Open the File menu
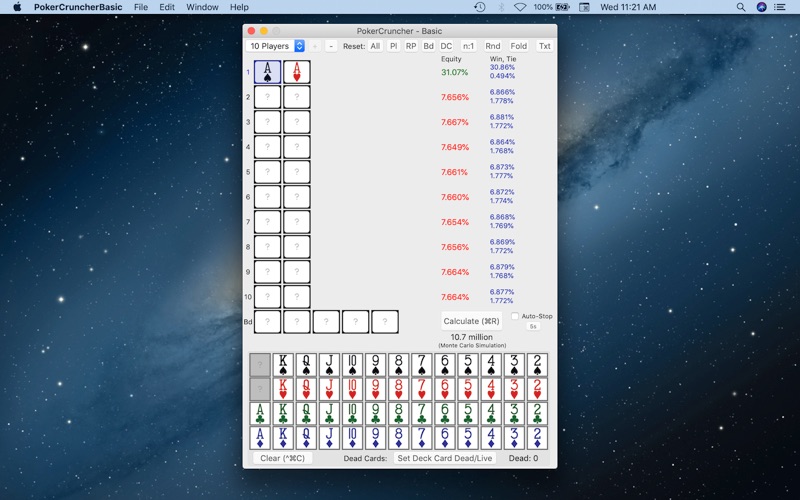 point(141,7)
